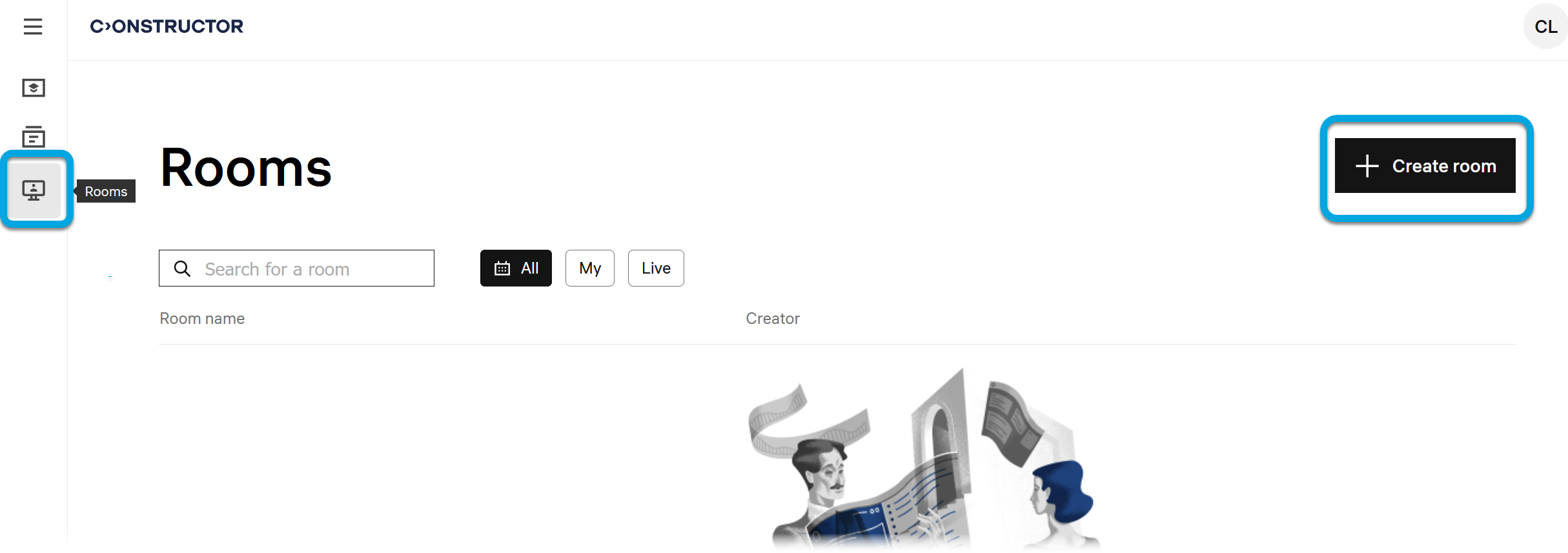Click the Create room button
Viewport: 1568px width, 553px height.
(1425, 166)
